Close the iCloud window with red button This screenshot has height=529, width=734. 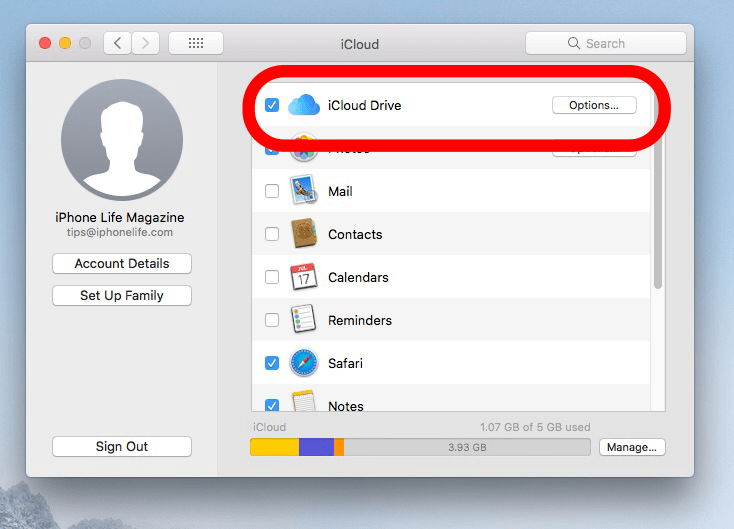45,44
